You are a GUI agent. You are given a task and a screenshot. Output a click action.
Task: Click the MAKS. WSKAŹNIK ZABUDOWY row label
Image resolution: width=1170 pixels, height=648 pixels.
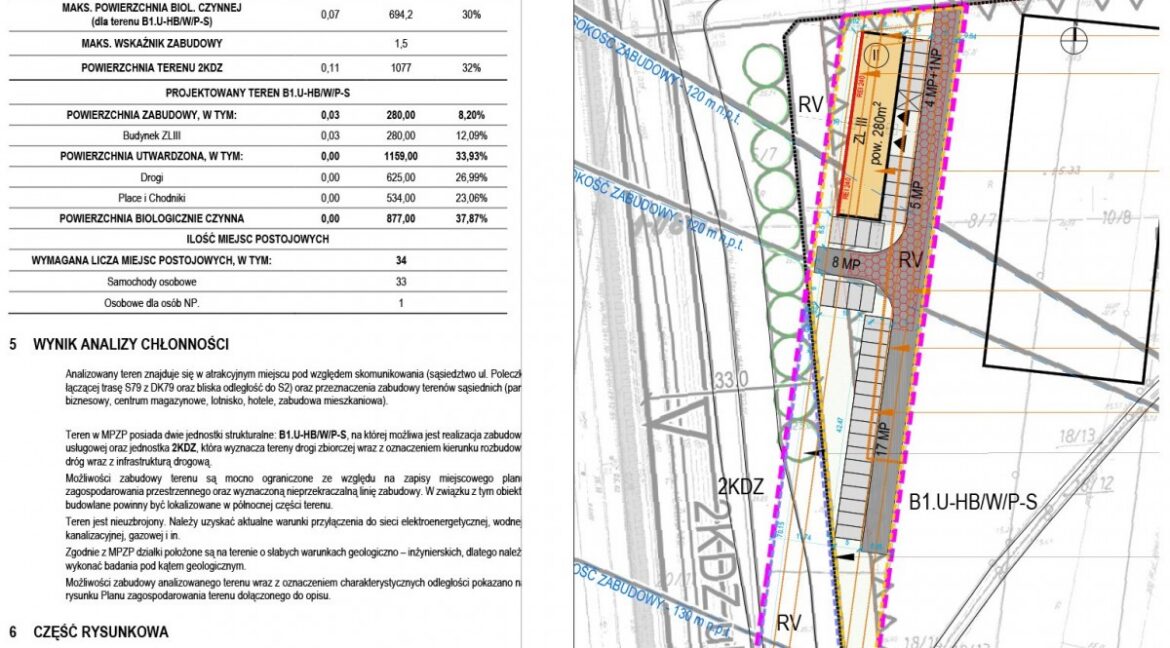(152, 44)
